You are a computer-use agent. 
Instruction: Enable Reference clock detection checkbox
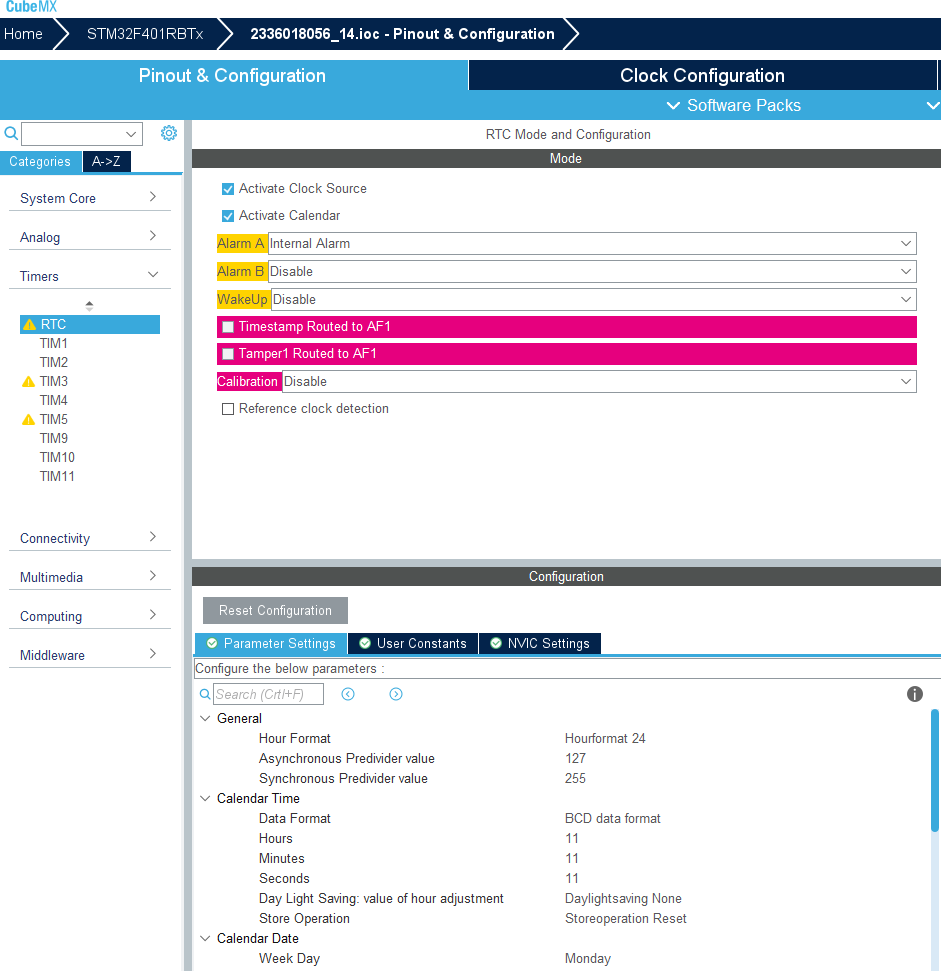pos(228,409)
